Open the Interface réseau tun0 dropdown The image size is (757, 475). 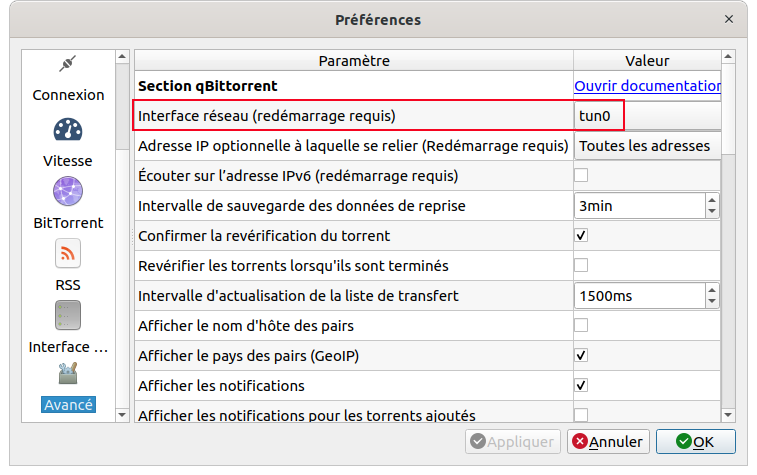pos(647,116)
